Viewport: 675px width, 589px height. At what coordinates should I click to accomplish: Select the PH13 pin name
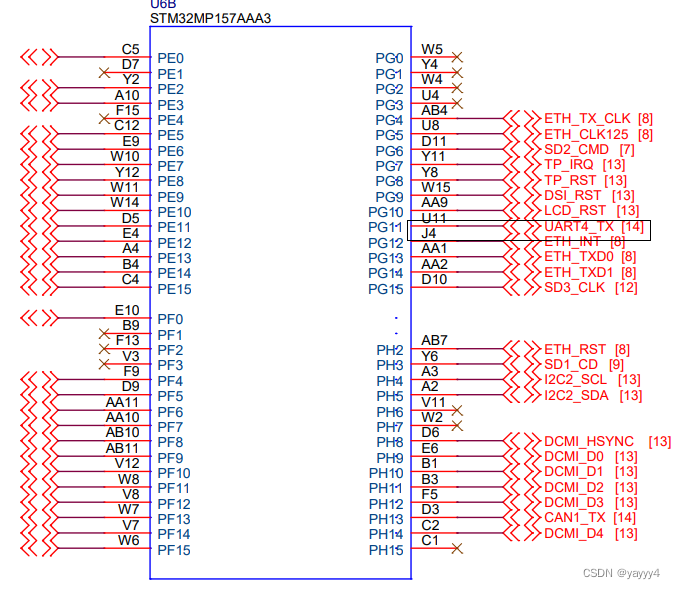point(386,520)
